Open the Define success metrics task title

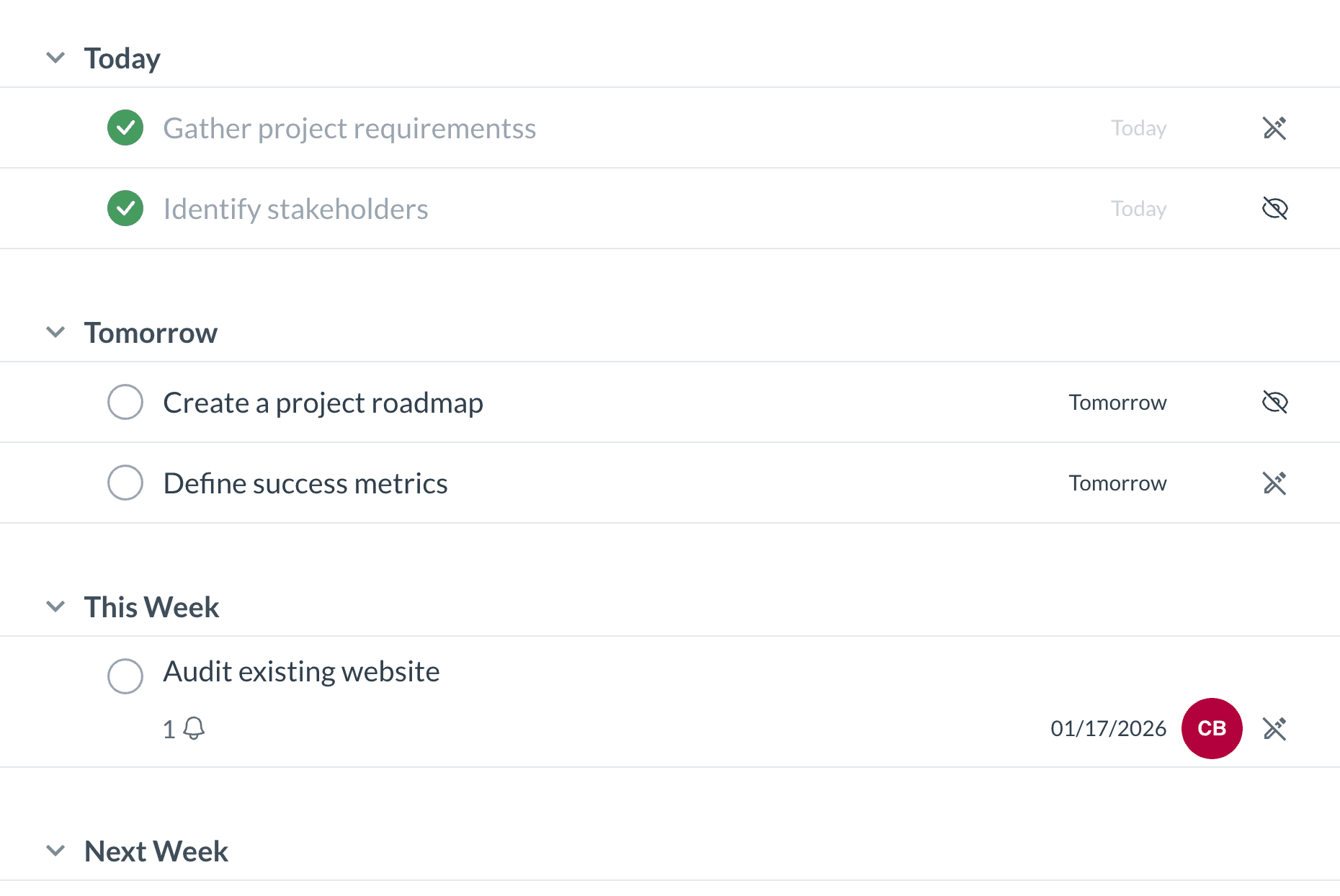[x=305, y=483]
